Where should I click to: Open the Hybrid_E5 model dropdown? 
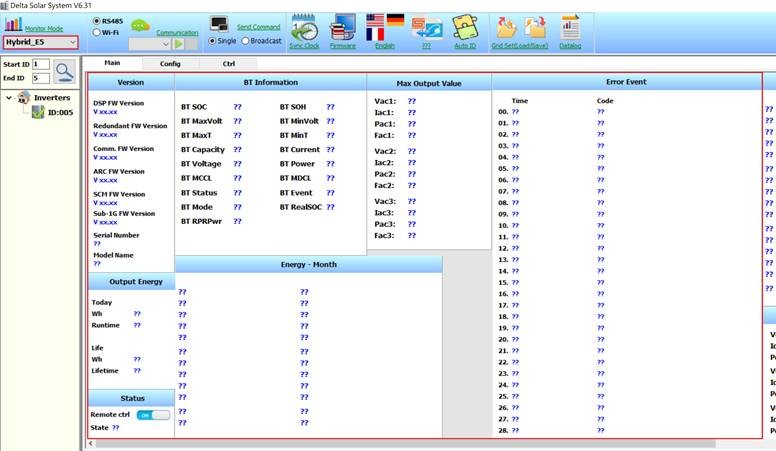tap(41, 42)
